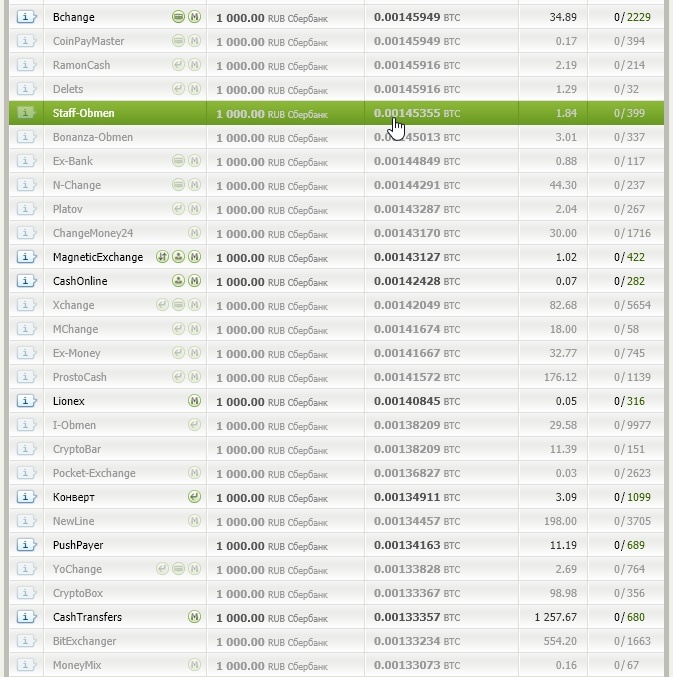Click person badge icon on CashOnline row
673x677 pixels.
point(178,281)
